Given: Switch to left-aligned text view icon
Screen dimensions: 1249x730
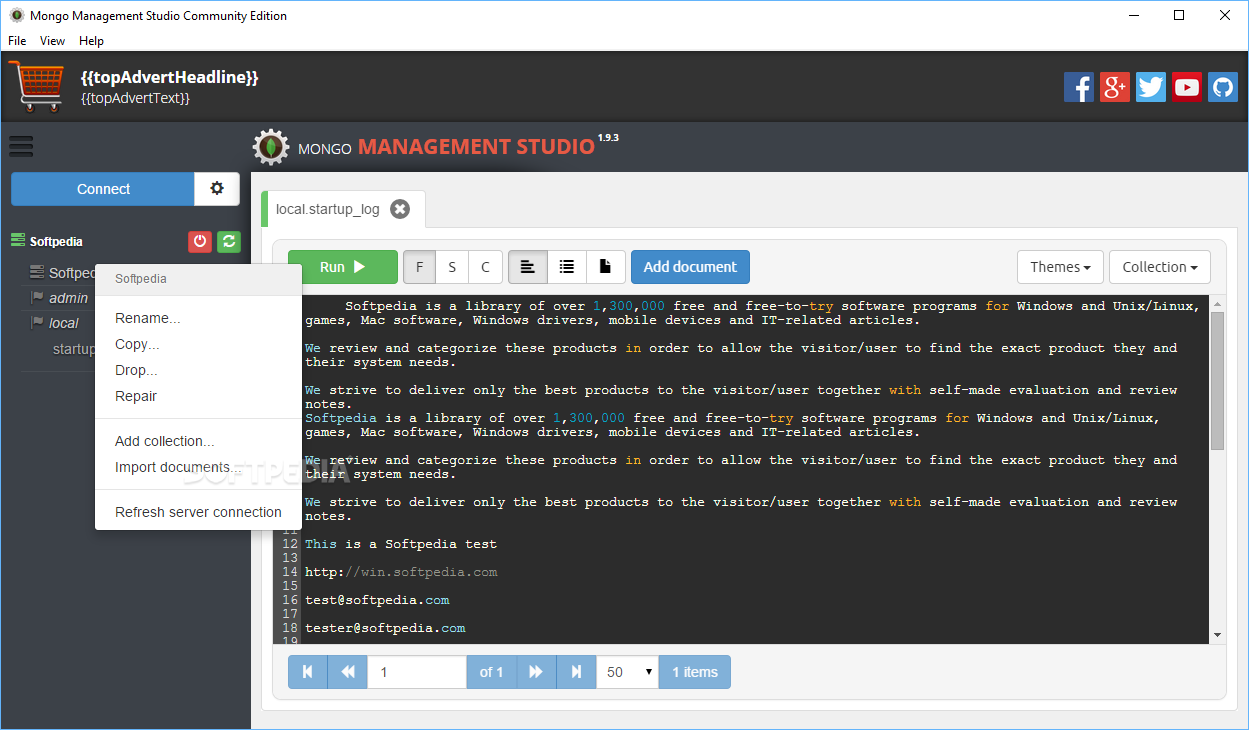Looking at the screenshot, I should coord(528,267).
